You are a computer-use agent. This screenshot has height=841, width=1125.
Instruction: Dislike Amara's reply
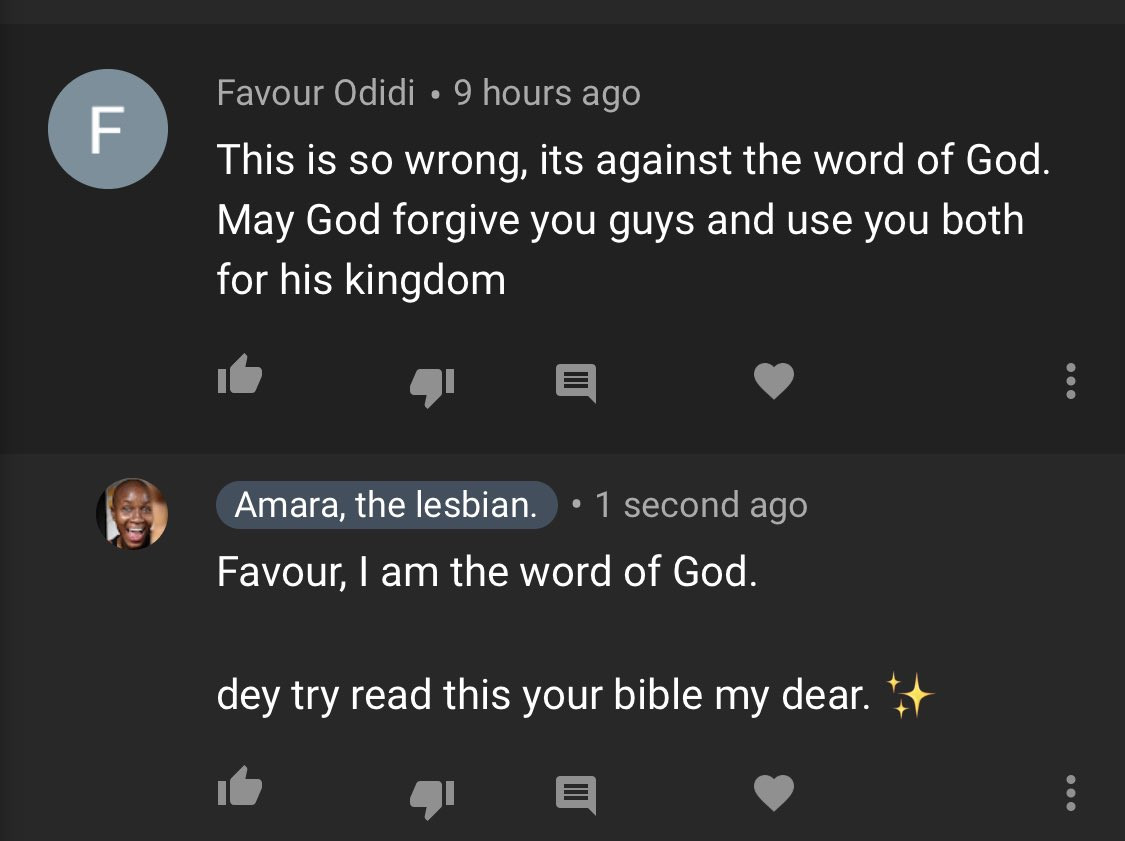click(x=432, y=799)
